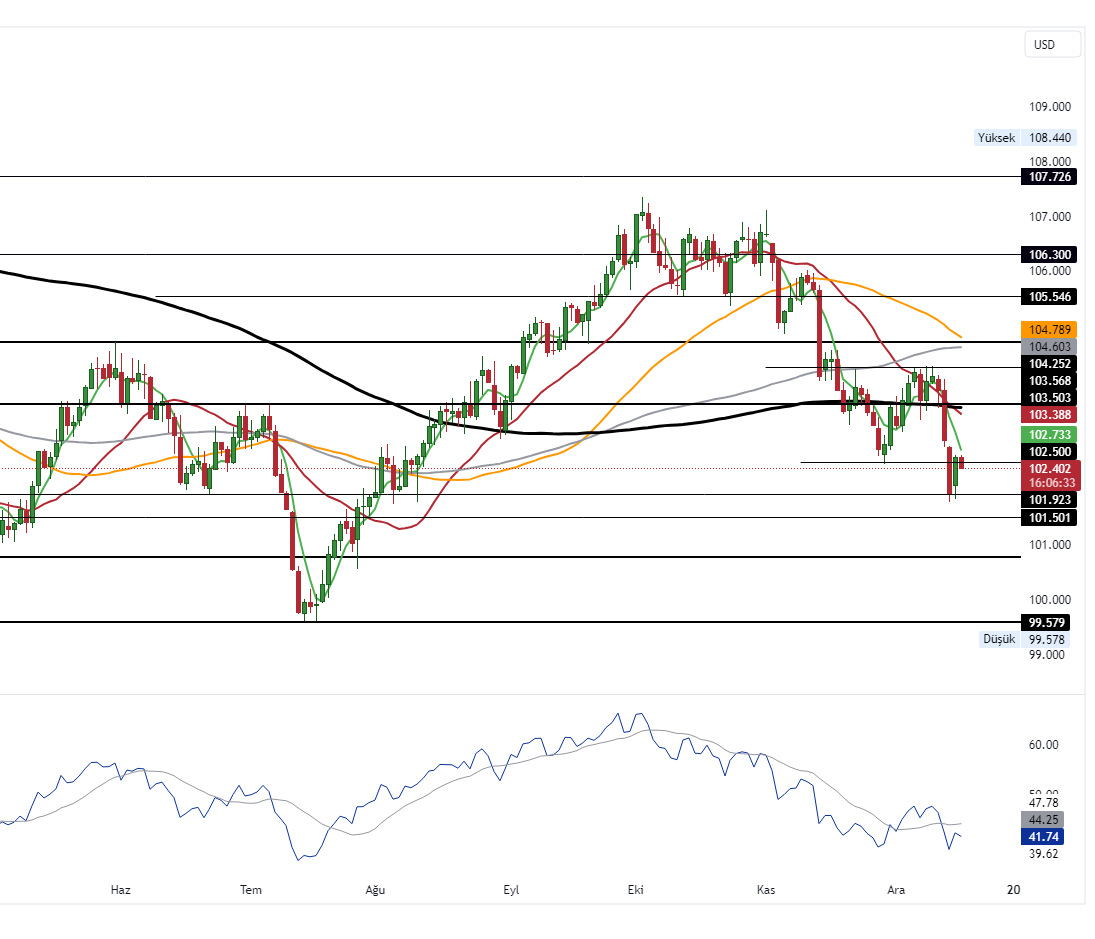The height and width of the screenshot is (939, 1095).
Task: Select the black 107.726 horizontal level label
Action: click(x=1047, y=177)
